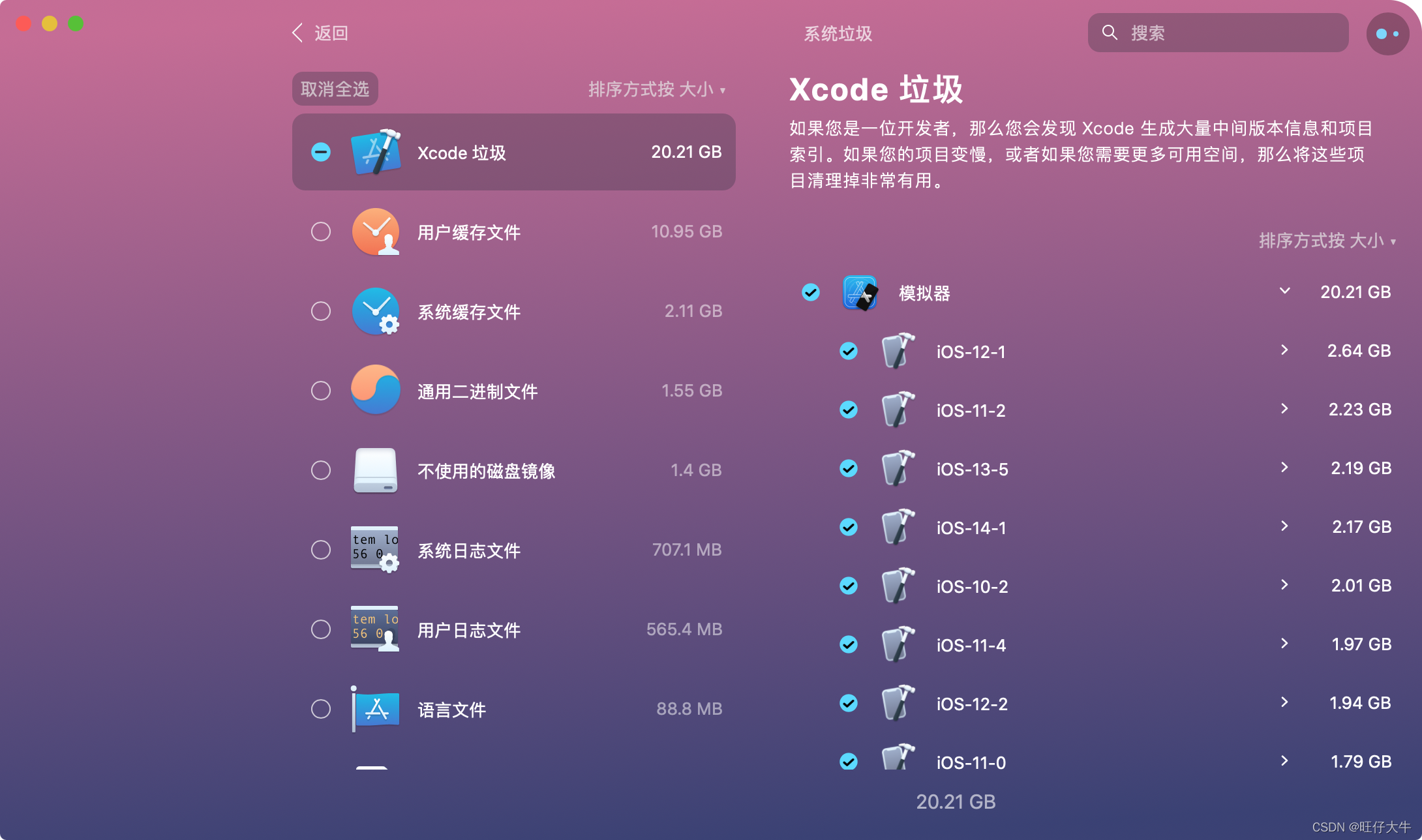This screenshot has width=1422, height=840.
Task: Click the Xcode 垃圾 hammer icon
Action: click(x=376, y=152)
